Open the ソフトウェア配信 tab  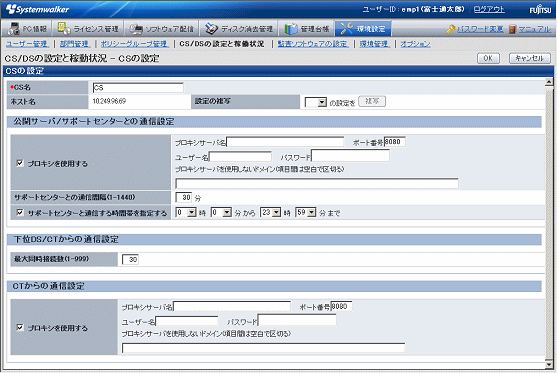(161, 28)
